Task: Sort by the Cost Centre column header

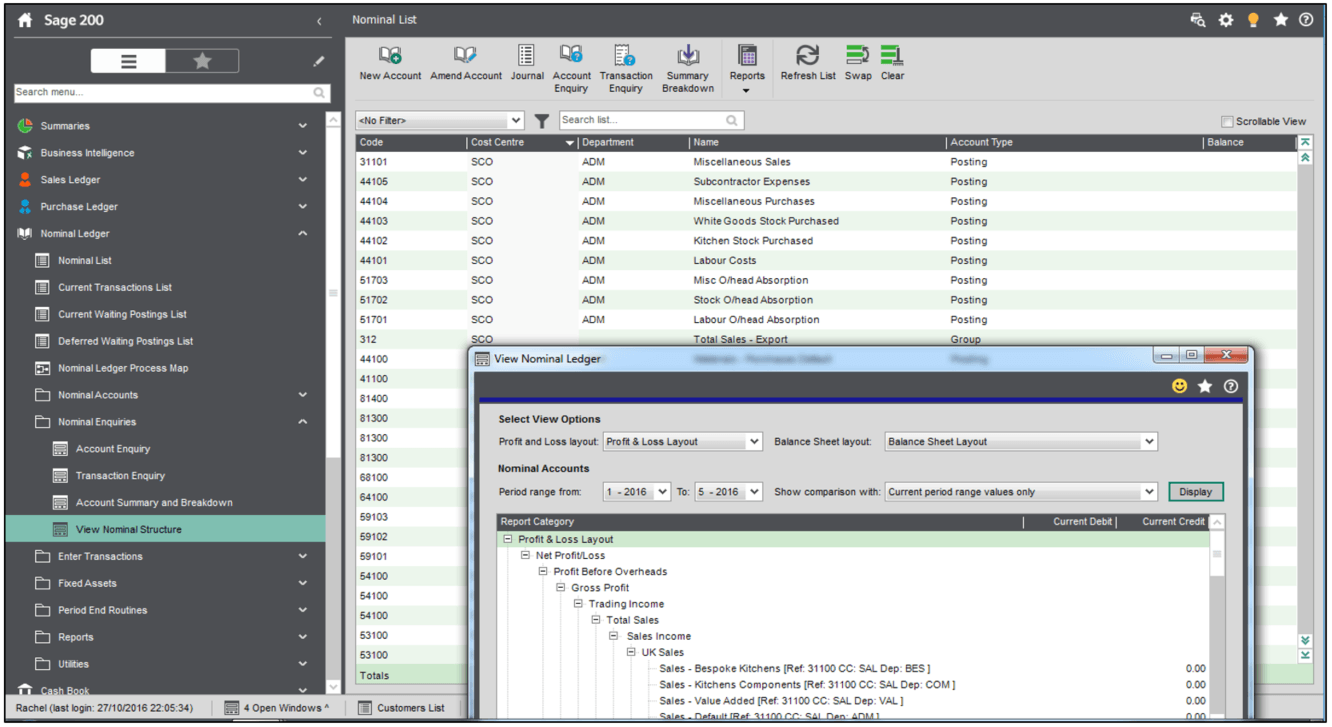Action: pyautogui.click(x=522, y=142)
